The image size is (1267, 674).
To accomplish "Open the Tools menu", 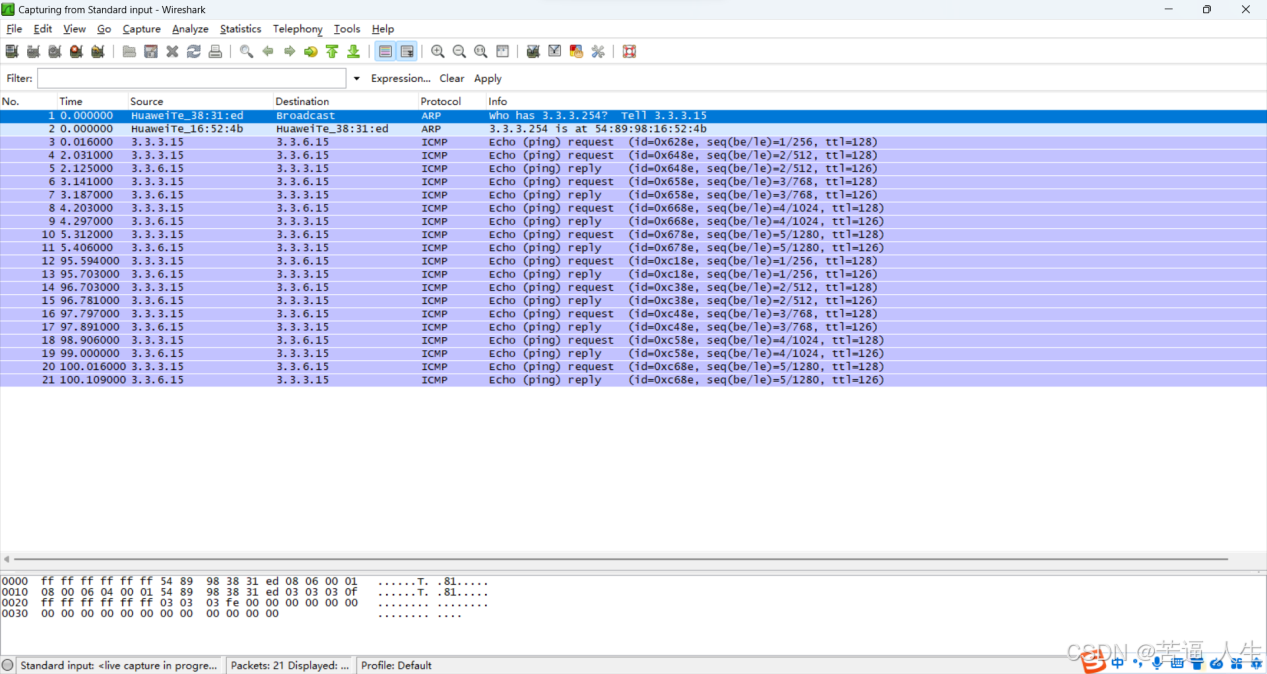I will [x=347, y=29].
